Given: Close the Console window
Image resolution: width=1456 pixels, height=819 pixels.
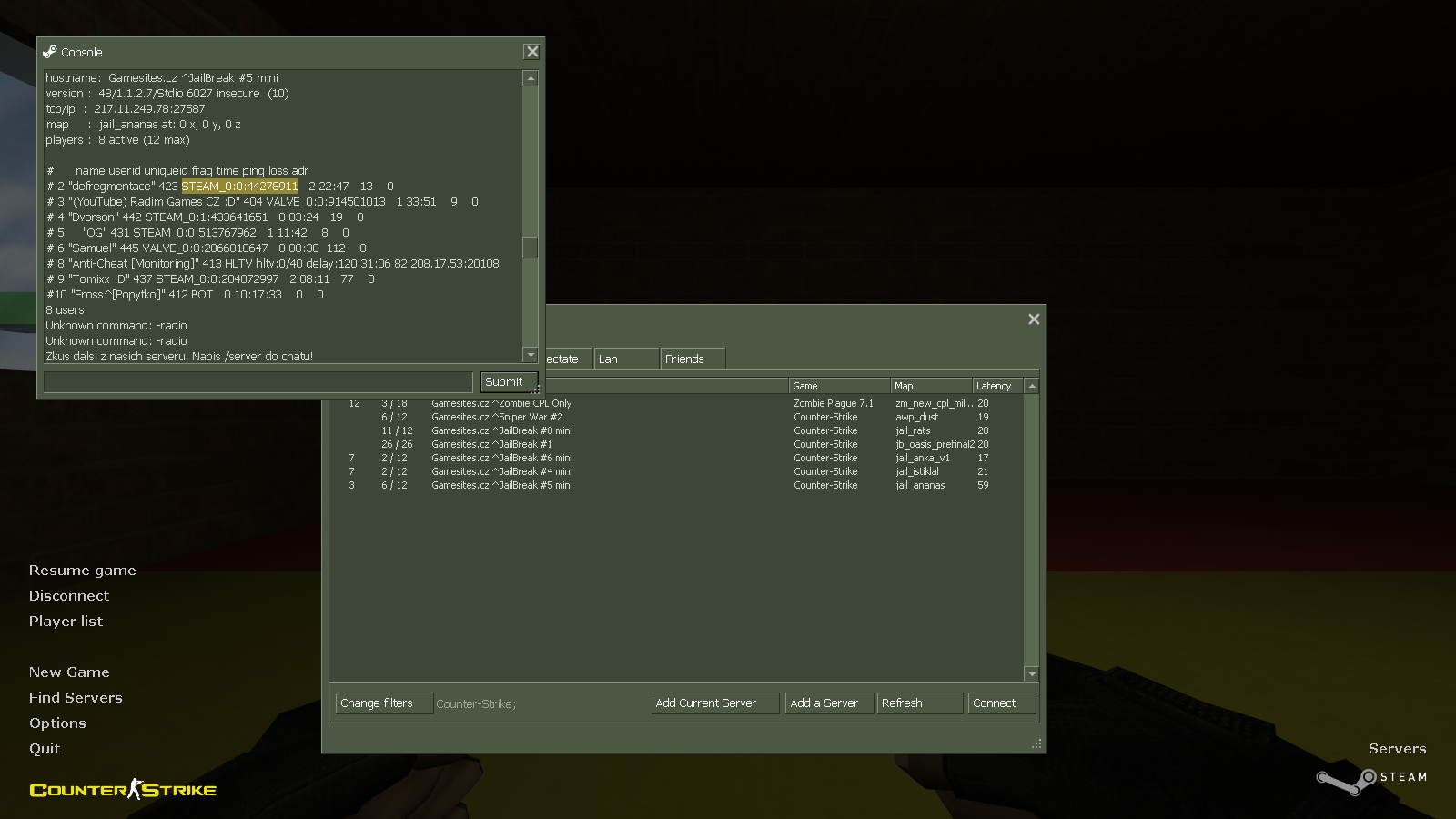Looking at the screenshot, I should 532,52.
